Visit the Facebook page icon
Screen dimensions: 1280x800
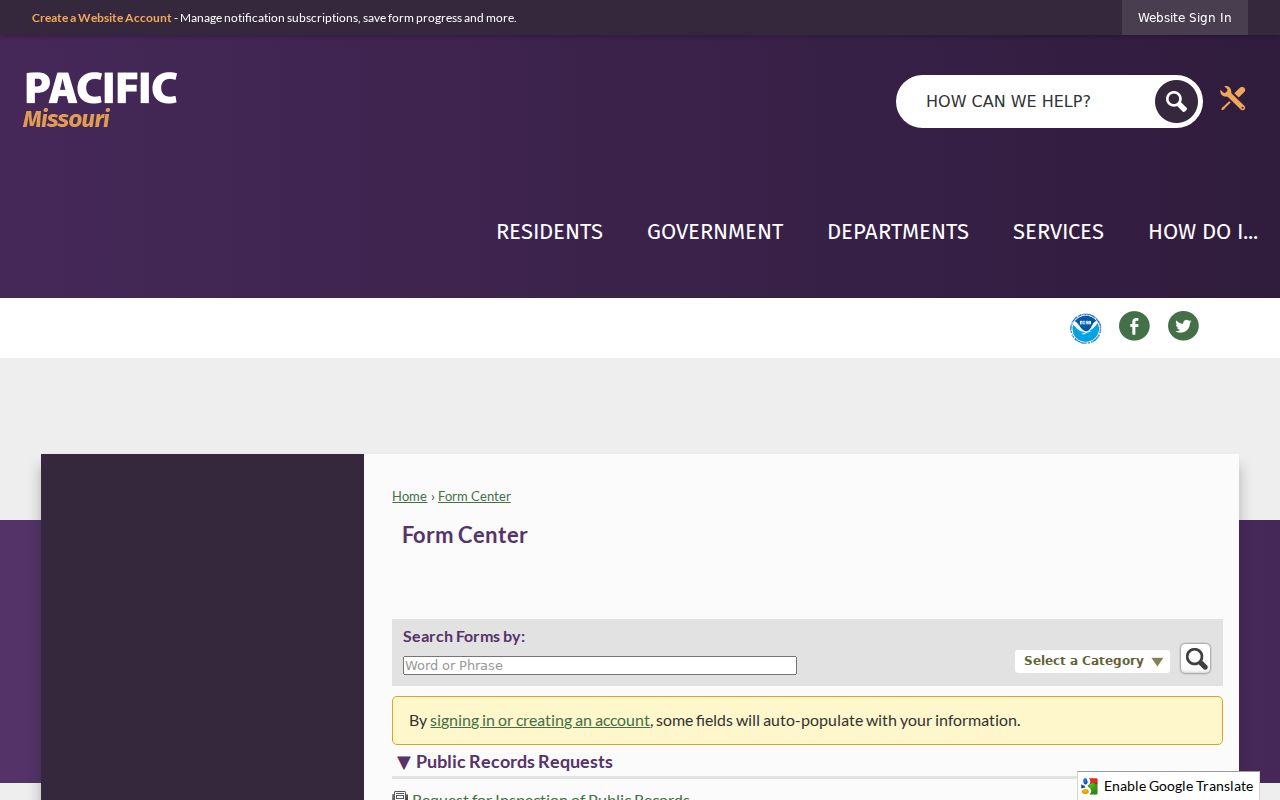click(1134, 326)
